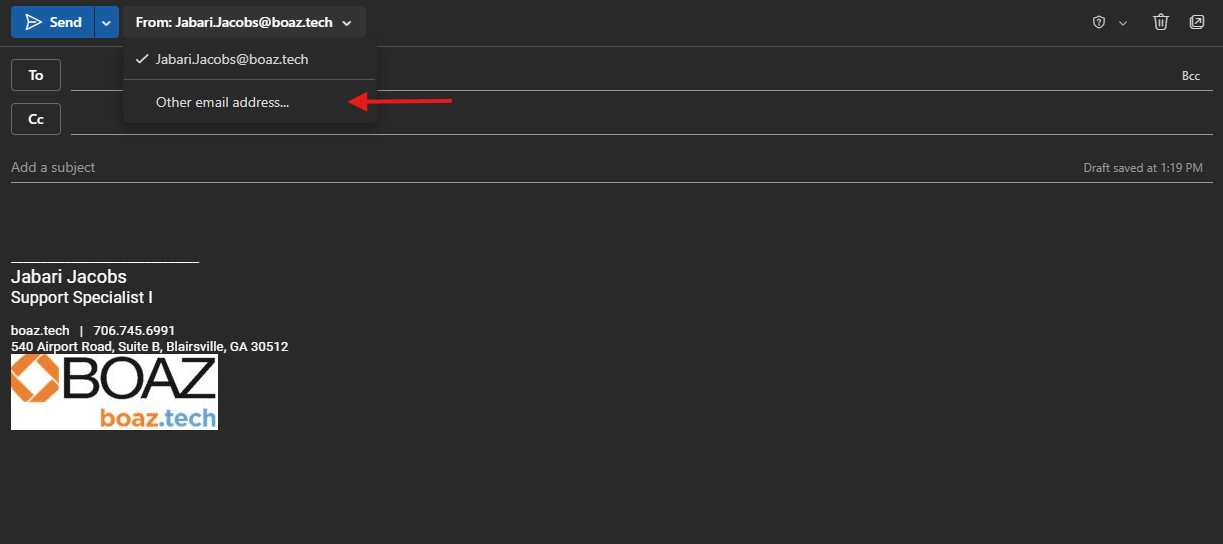Pop out the message into new window
The width and height of the screenshot is (1223, 544).
coord(1197,22)
